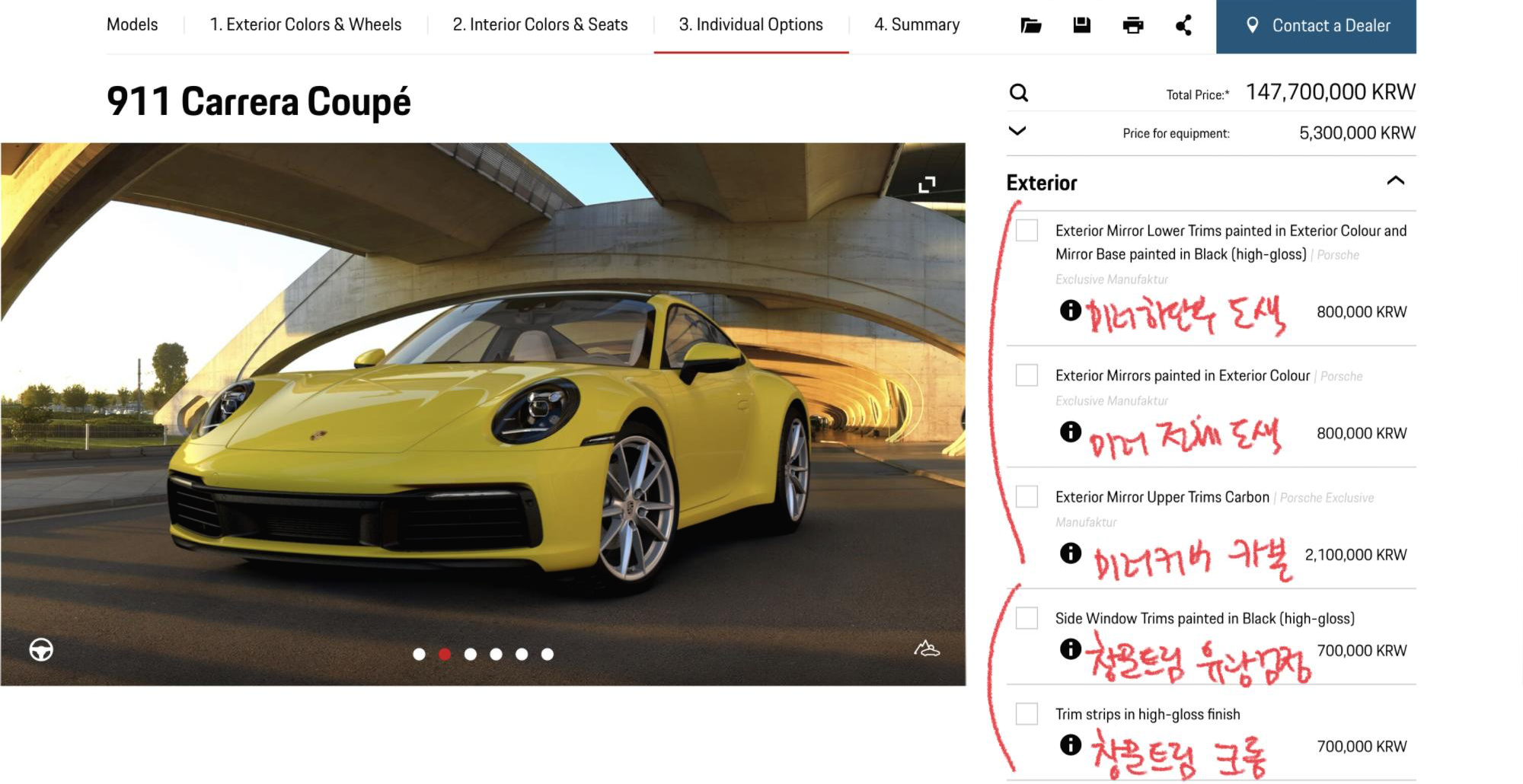Tick Exterior Mirror Upper Trims Carbon checkbox
The image size is (1523, 784).
point(1027,497)
